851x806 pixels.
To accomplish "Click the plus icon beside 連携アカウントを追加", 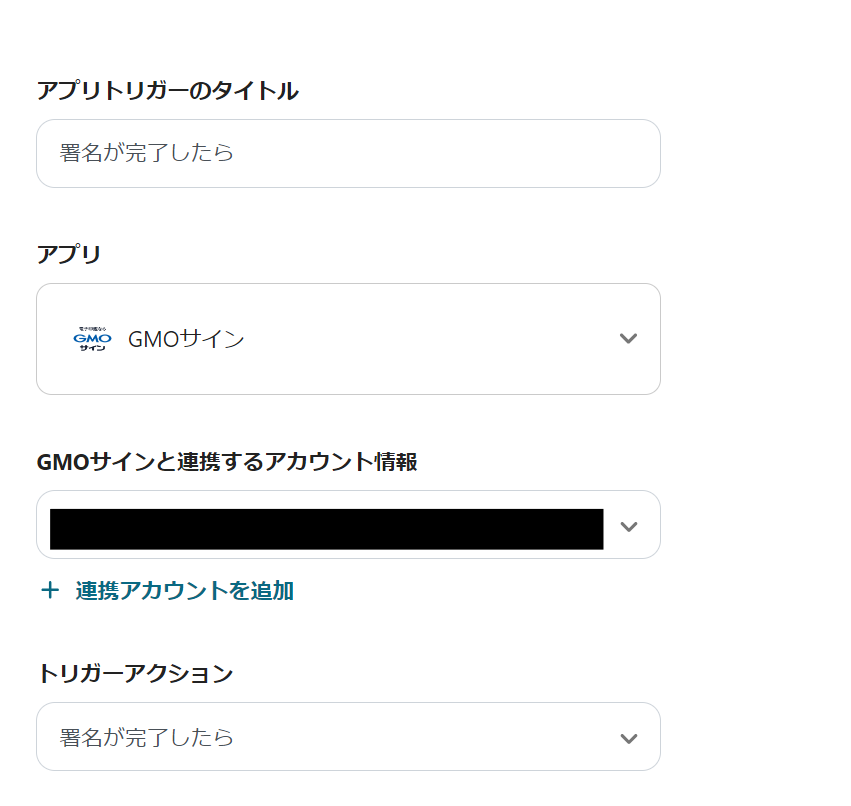I will click(x=50, y=590).
